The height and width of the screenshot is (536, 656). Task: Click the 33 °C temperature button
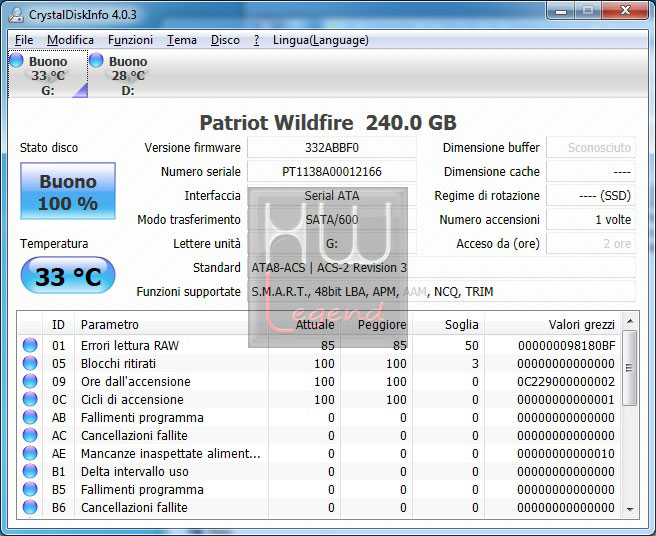tap(68, 276)
